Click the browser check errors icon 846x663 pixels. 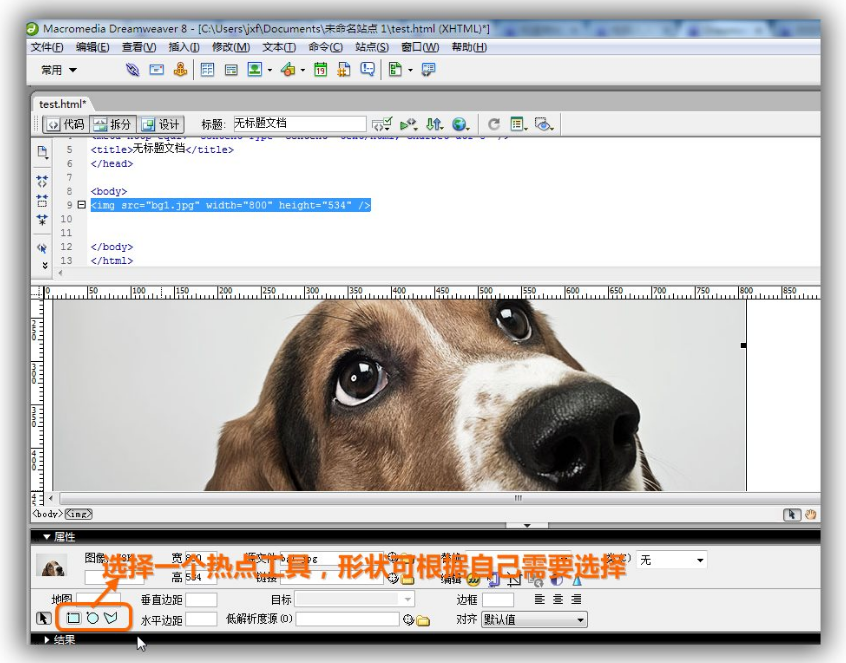(381, 124)
